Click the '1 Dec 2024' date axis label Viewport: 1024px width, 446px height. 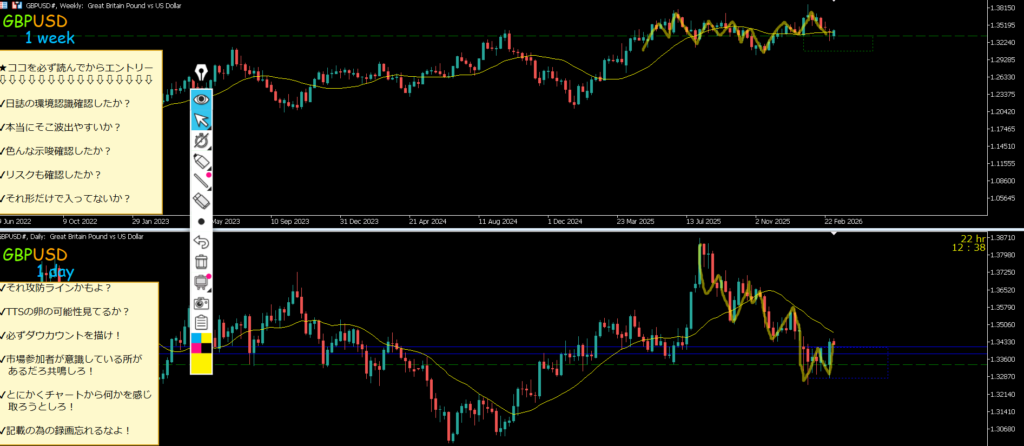pos(564,221)
